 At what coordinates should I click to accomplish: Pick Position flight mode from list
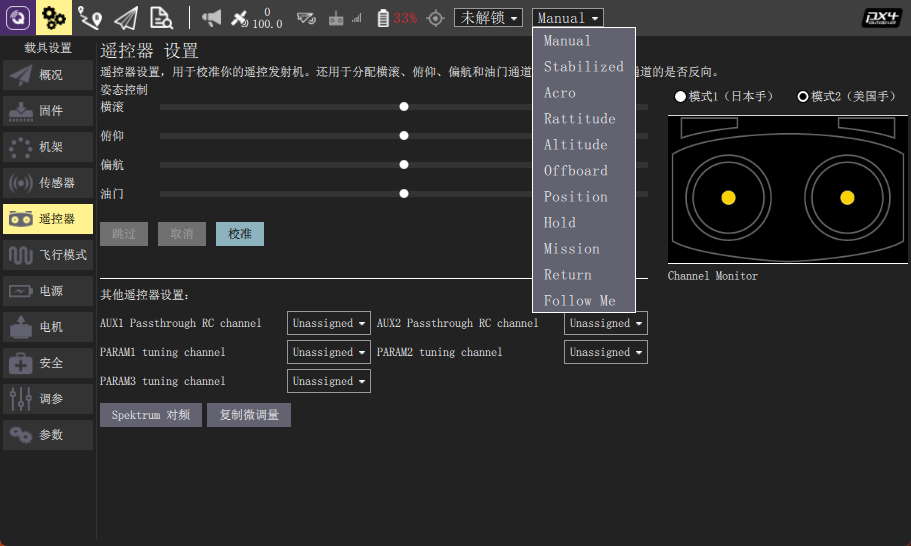pos(575,197)
